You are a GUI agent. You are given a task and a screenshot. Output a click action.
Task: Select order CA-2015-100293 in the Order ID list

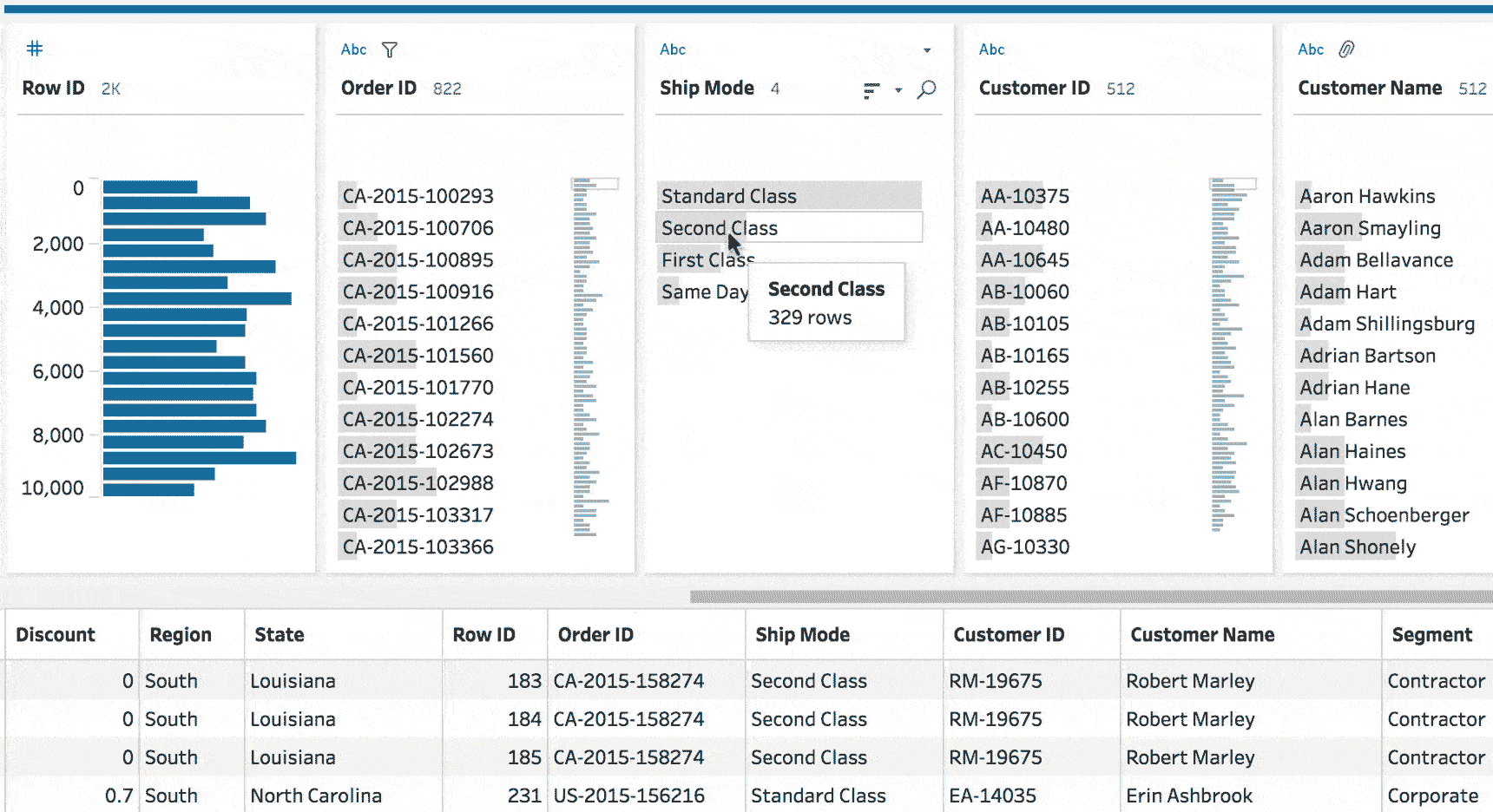point(418,196)
